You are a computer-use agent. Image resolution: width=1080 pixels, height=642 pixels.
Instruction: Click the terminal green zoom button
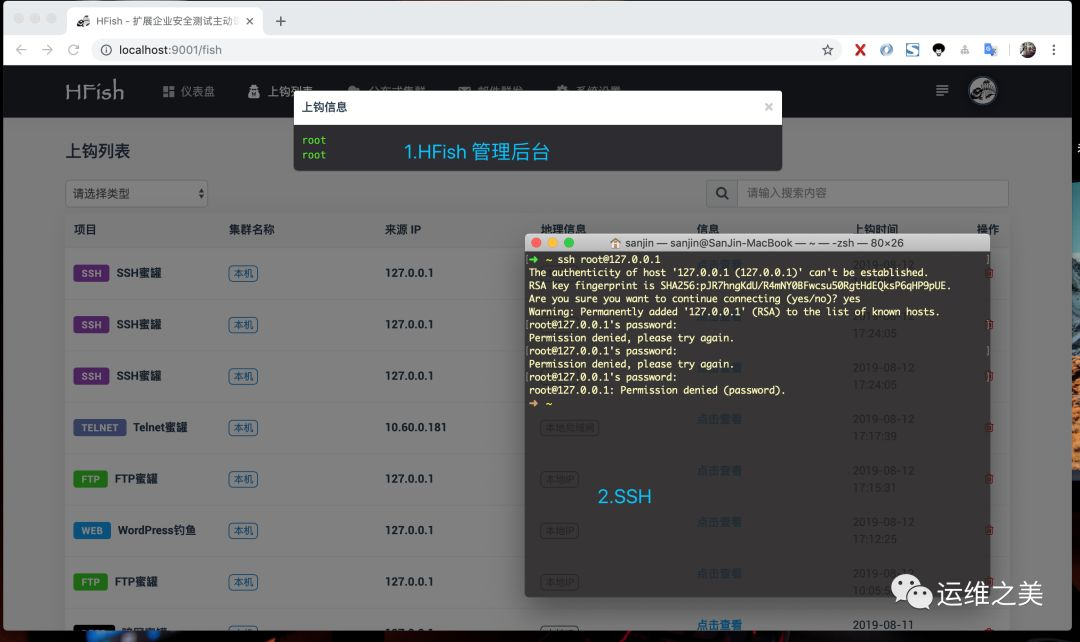(569, 242)
